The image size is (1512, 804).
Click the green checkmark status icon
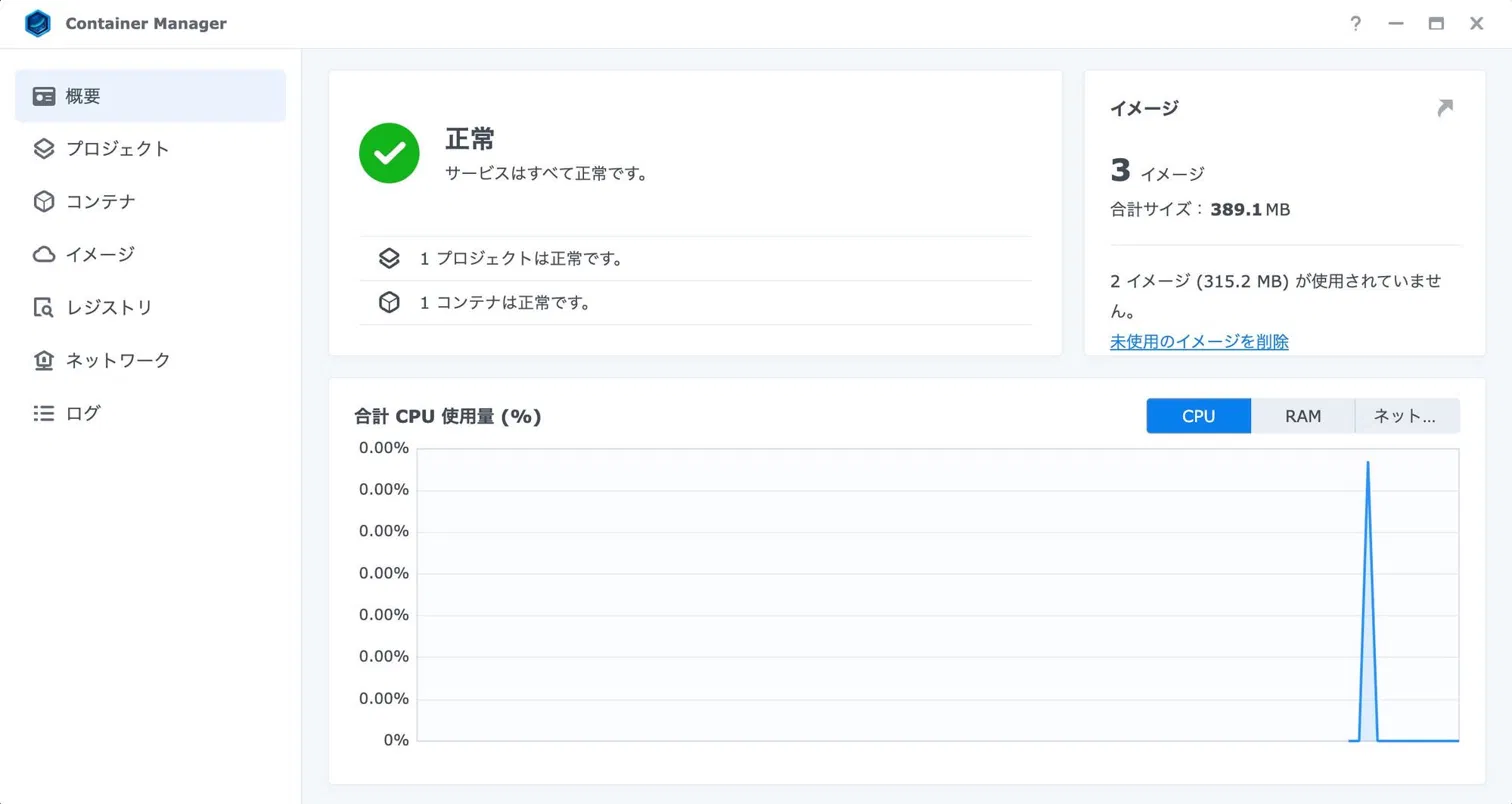point(389,153)
